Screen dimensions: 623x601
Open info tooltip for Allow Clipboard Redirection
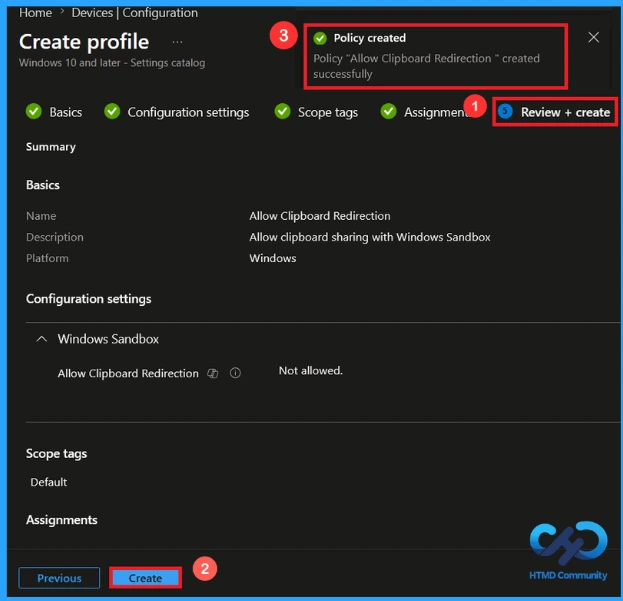point(235,373)
